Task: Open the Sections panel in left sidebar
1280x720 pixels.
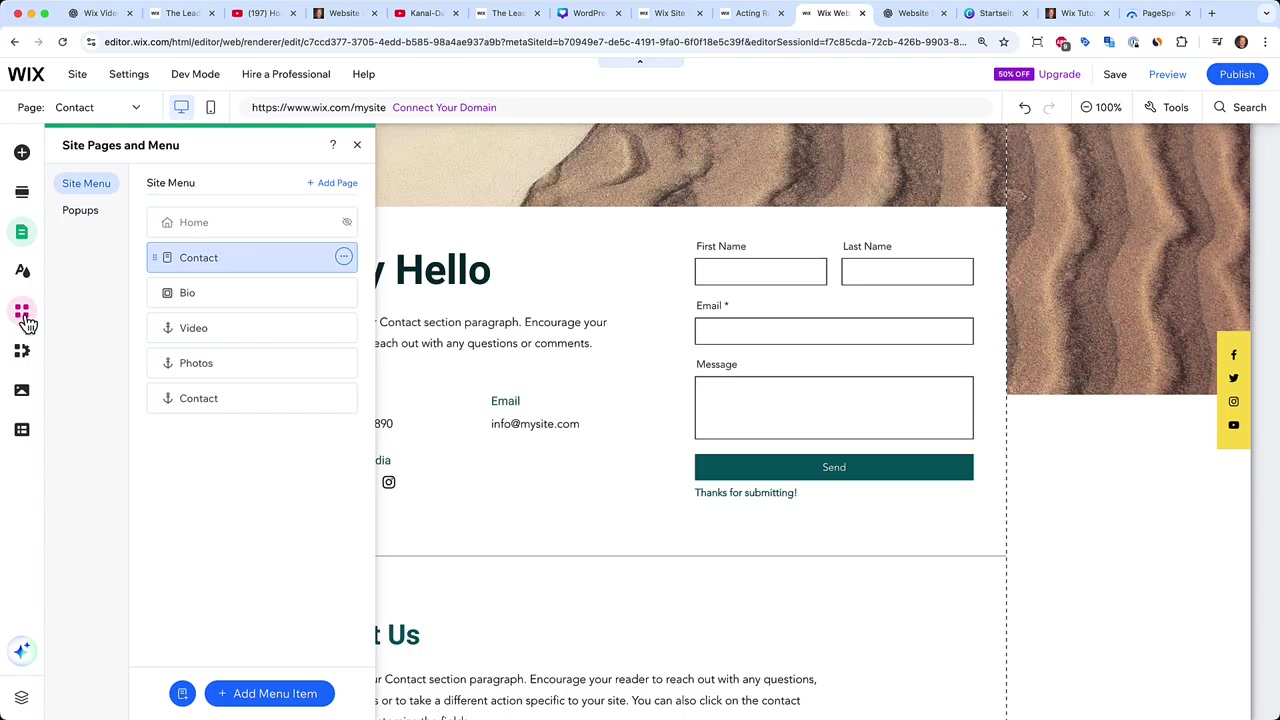Action: tap(22, 192)
